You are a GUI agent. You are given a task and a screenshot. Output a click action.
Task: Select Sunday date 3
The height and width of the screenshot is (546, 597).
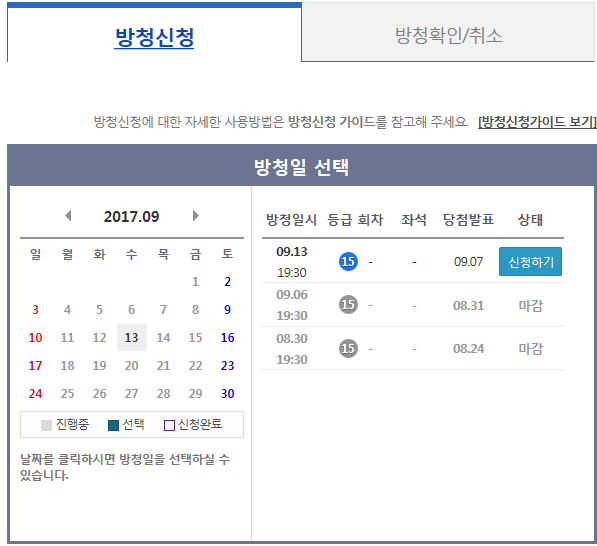[35, 310]
